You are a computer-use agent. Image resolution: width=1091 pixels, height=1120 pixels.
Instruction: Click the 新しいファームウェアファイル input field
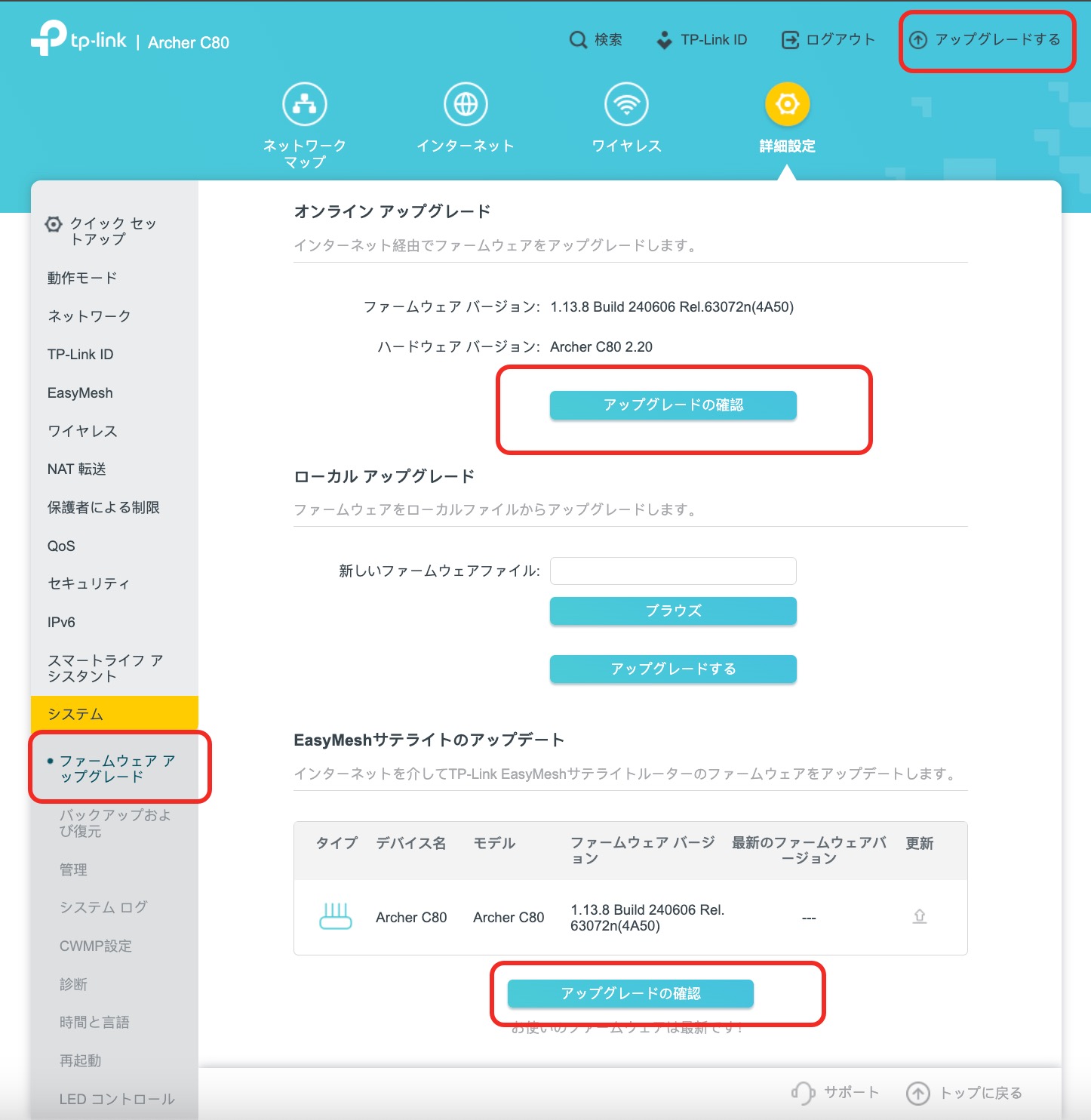tap(673, 571)
